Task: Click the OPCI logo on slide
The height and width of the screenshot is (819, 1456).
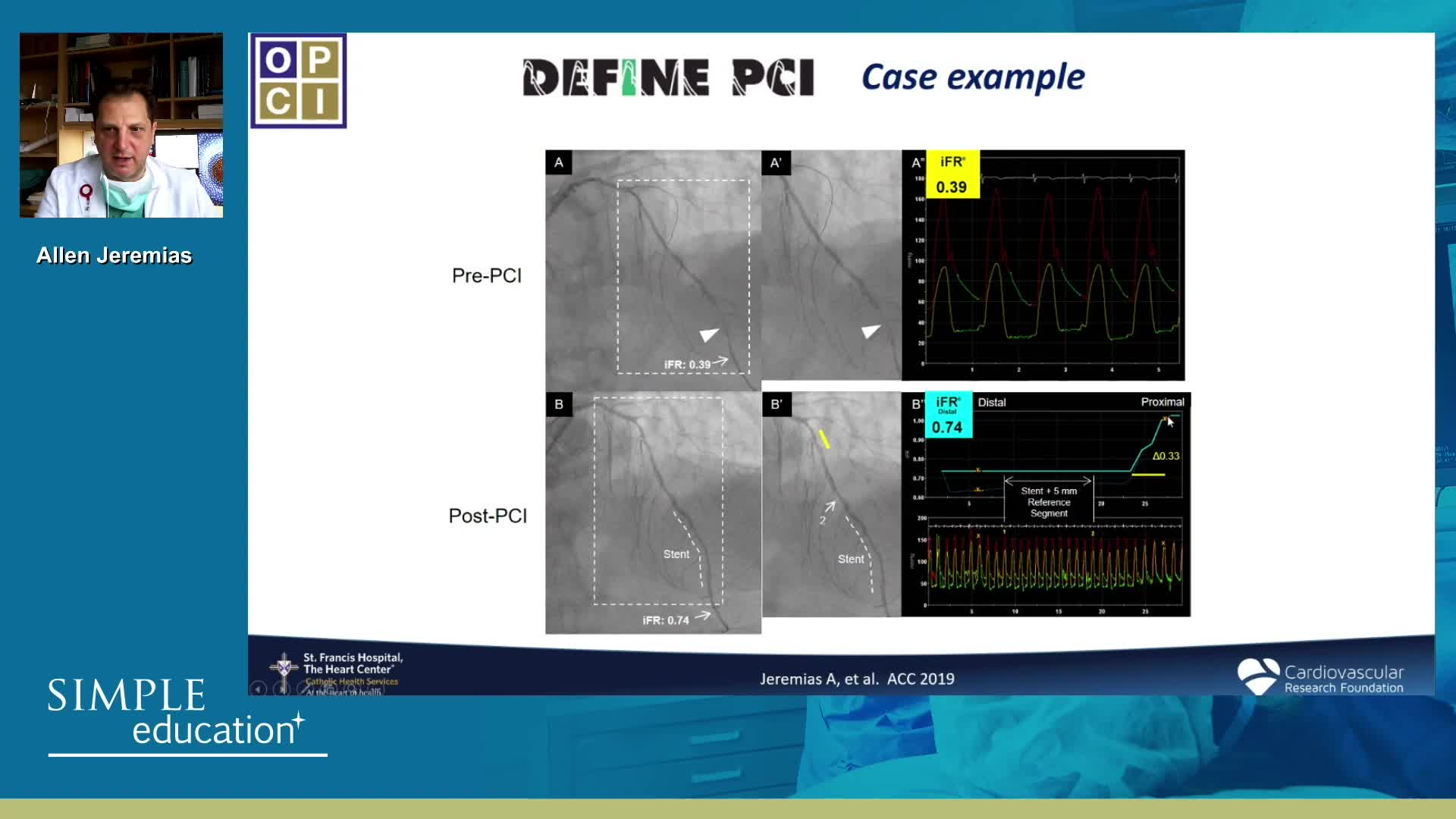Action: click(x=299, y=80)
